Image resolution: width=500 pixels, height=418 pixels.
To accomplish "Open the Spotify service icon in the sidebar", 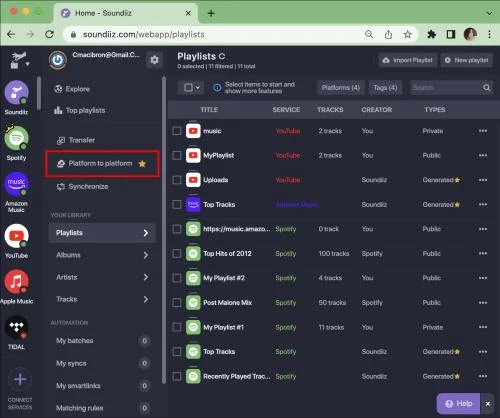I will 16,138.
